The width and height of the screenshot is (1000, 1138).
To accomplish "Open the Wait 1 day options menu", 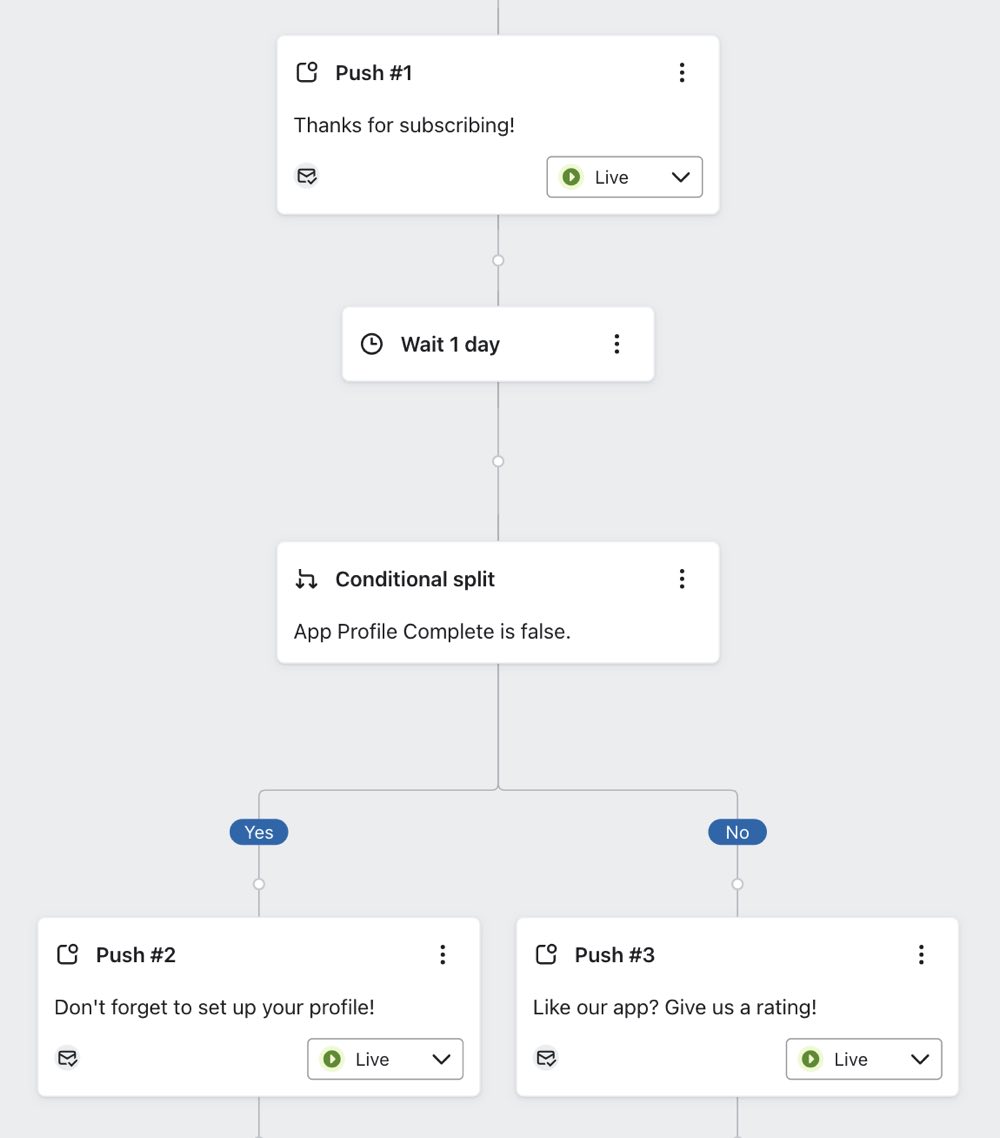I will [617, 343].
